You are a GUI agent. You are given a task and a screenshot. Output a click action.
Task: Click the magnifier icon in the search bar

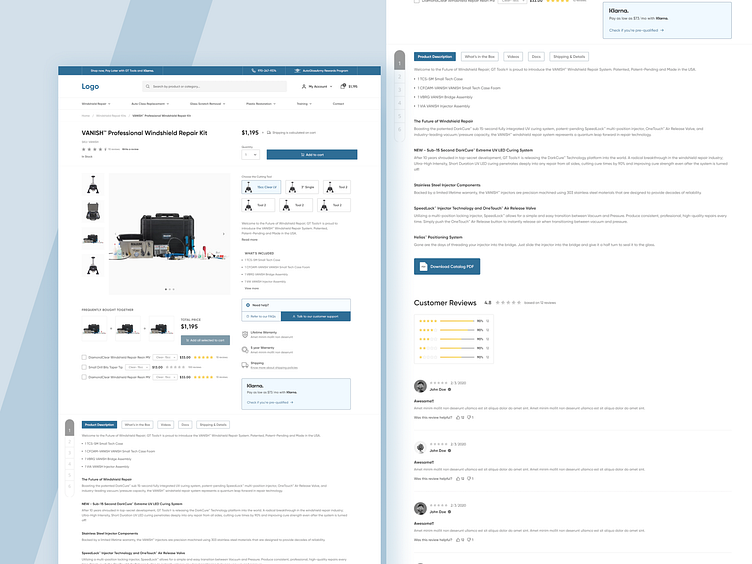tap(148, 87)
